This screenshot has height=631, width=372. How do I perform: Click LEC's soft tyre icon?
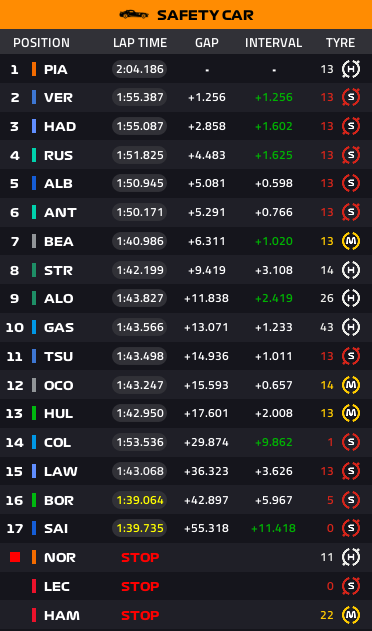(351, 586)
